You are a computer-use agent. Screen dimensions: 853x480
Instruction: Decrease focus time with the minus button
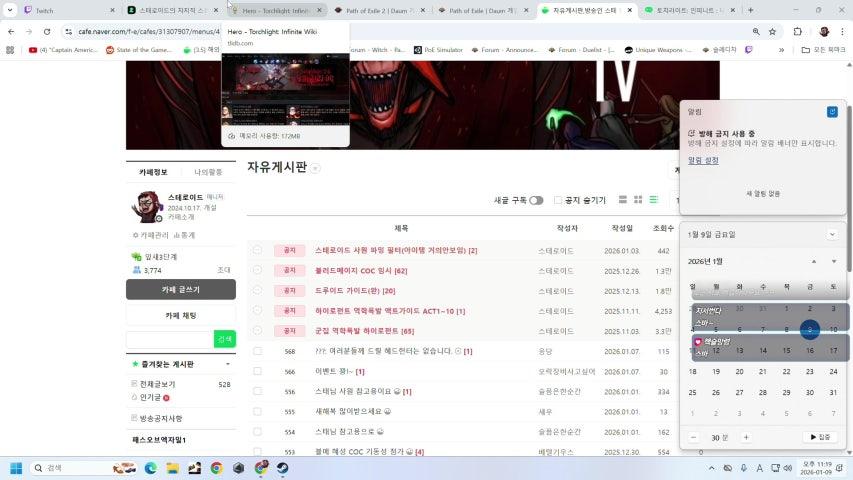[x=694, y=438]
